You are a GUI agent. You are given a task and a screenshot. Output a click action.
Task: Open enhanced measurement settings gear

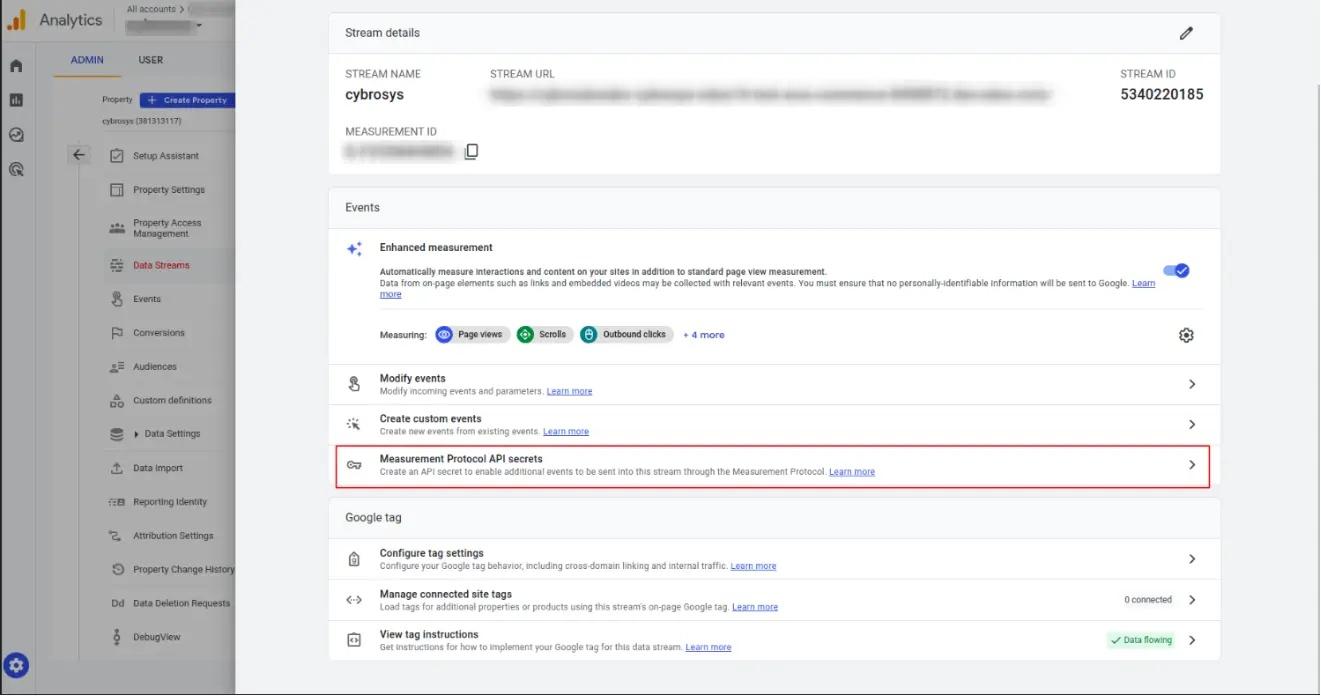click(x=1185, y=334)
